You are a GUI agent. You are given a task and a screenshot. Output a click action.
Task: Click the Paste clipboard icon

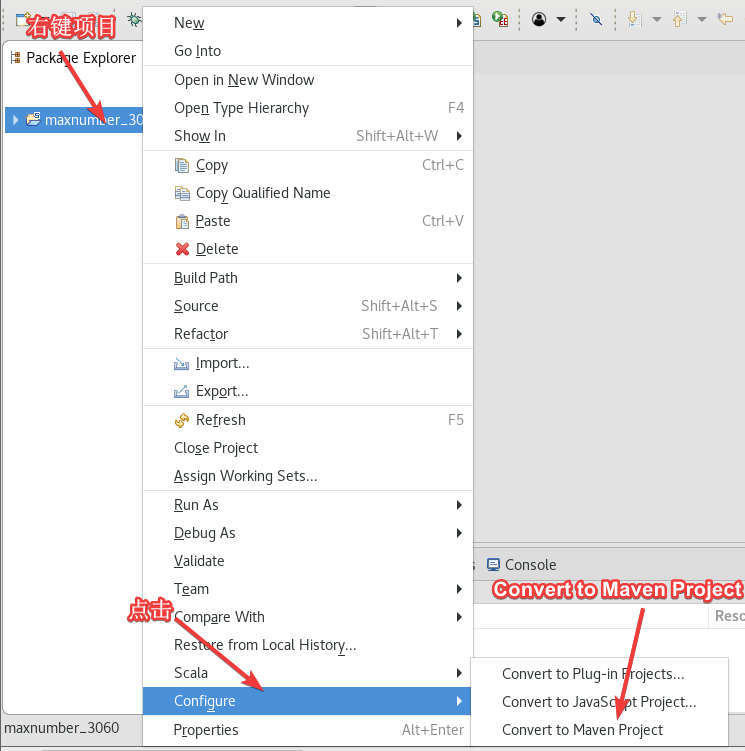[182, 221]
